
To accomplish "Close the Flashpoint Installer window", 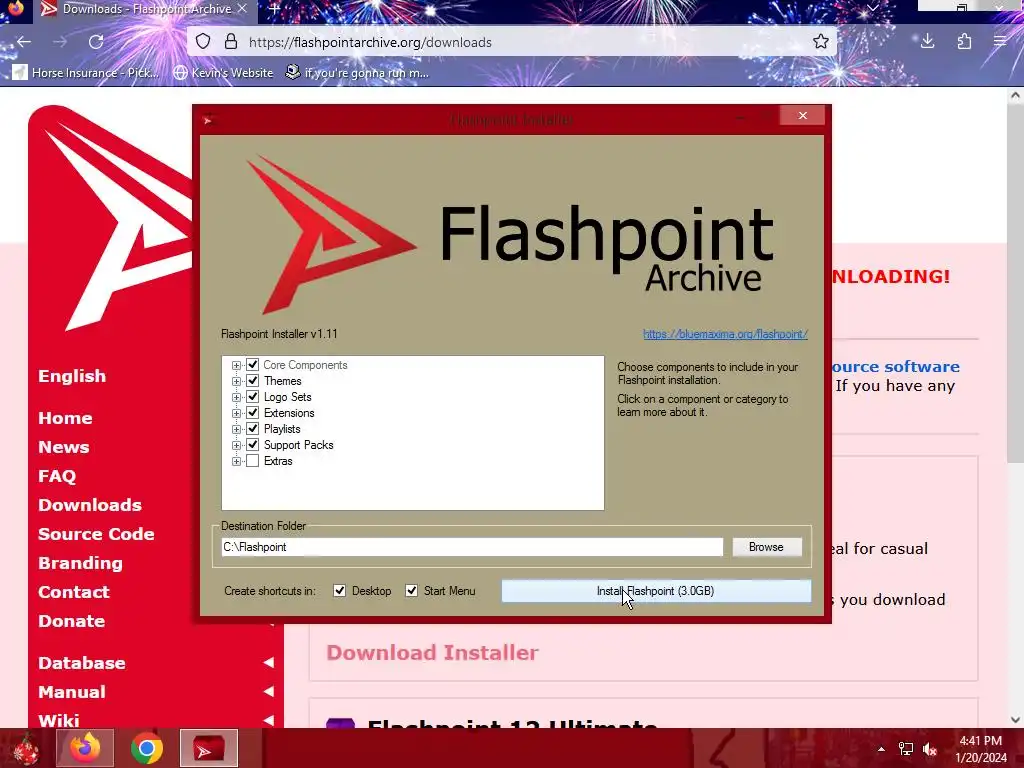I will [x=803, y=116].
